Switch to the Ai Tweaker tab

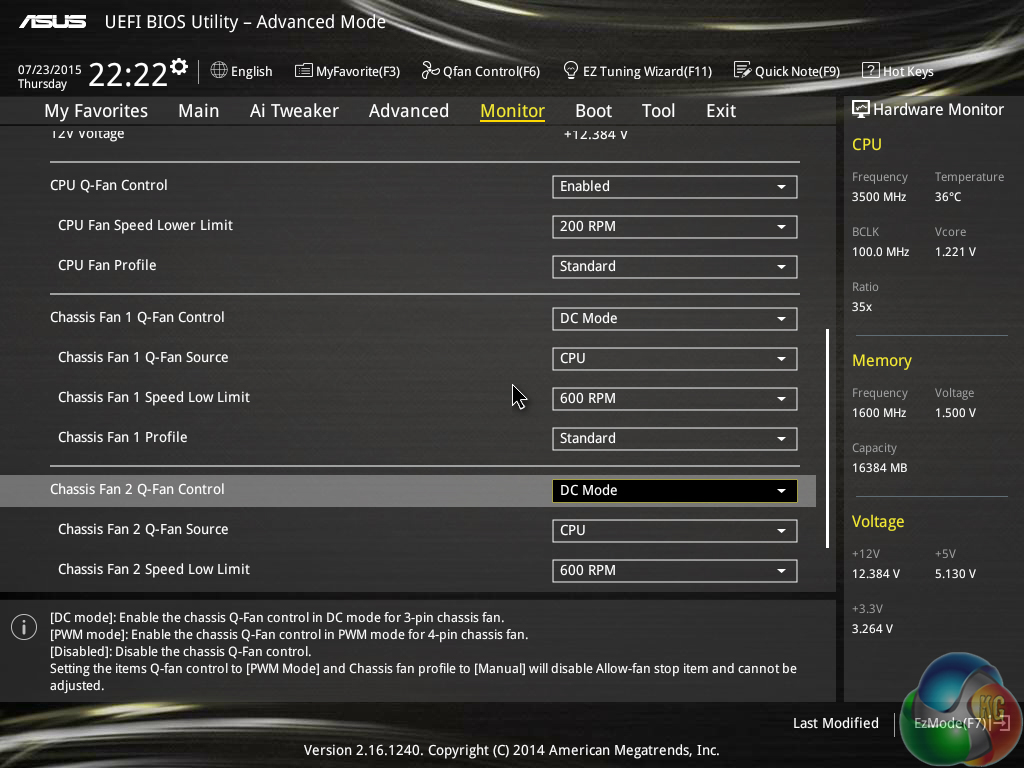[x=294, y=111]
